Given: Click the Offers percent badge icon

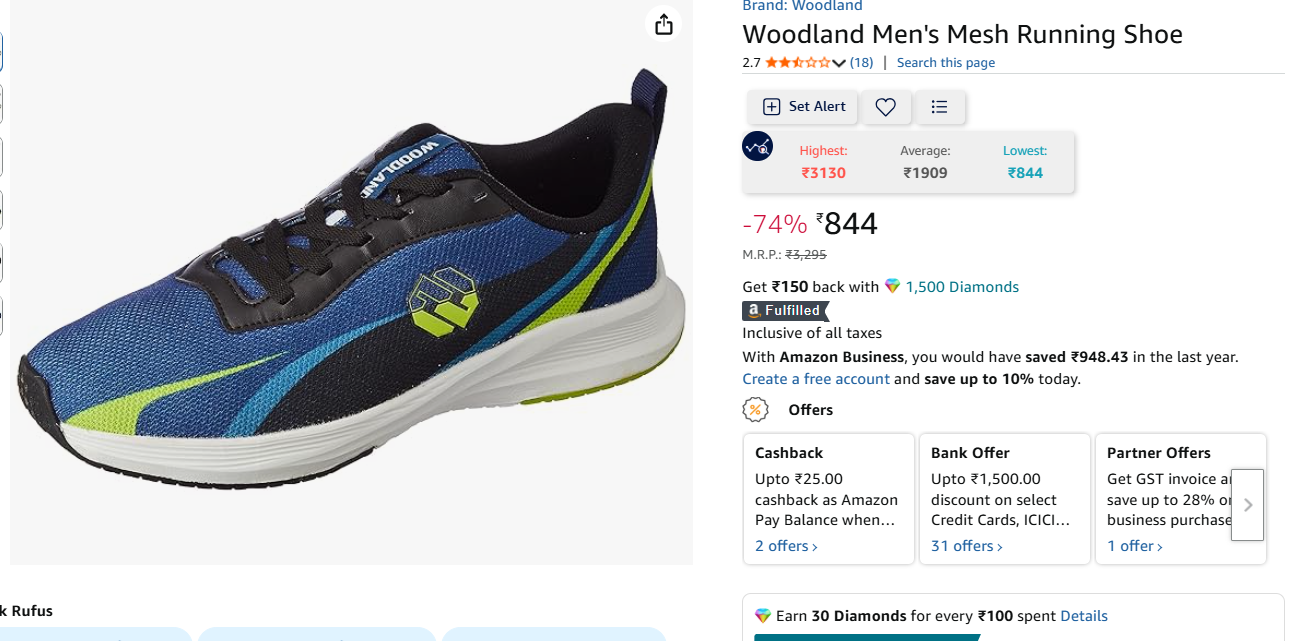Looking at the screenshot, I should tap(756, 410).
